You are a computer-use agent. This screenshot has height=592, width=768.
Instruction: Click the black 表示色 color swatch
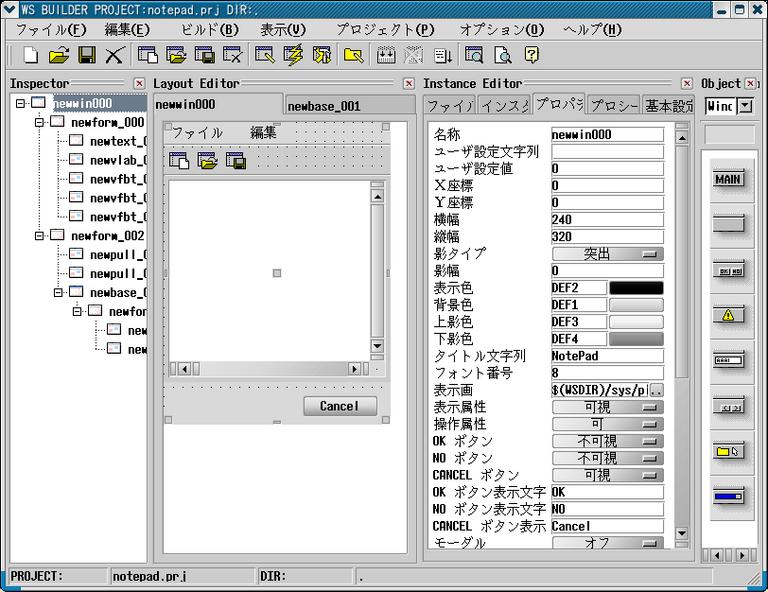click(636, 288)
